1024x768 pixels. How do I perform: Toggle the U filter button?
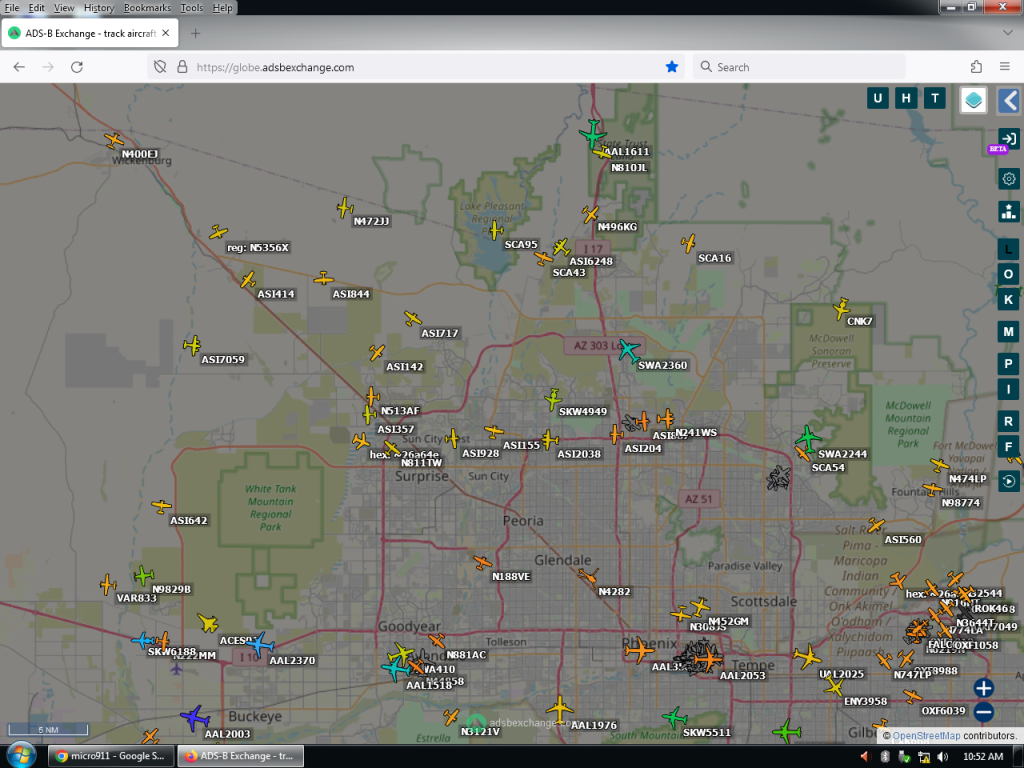pyautogui.click(x=877, y=99)
